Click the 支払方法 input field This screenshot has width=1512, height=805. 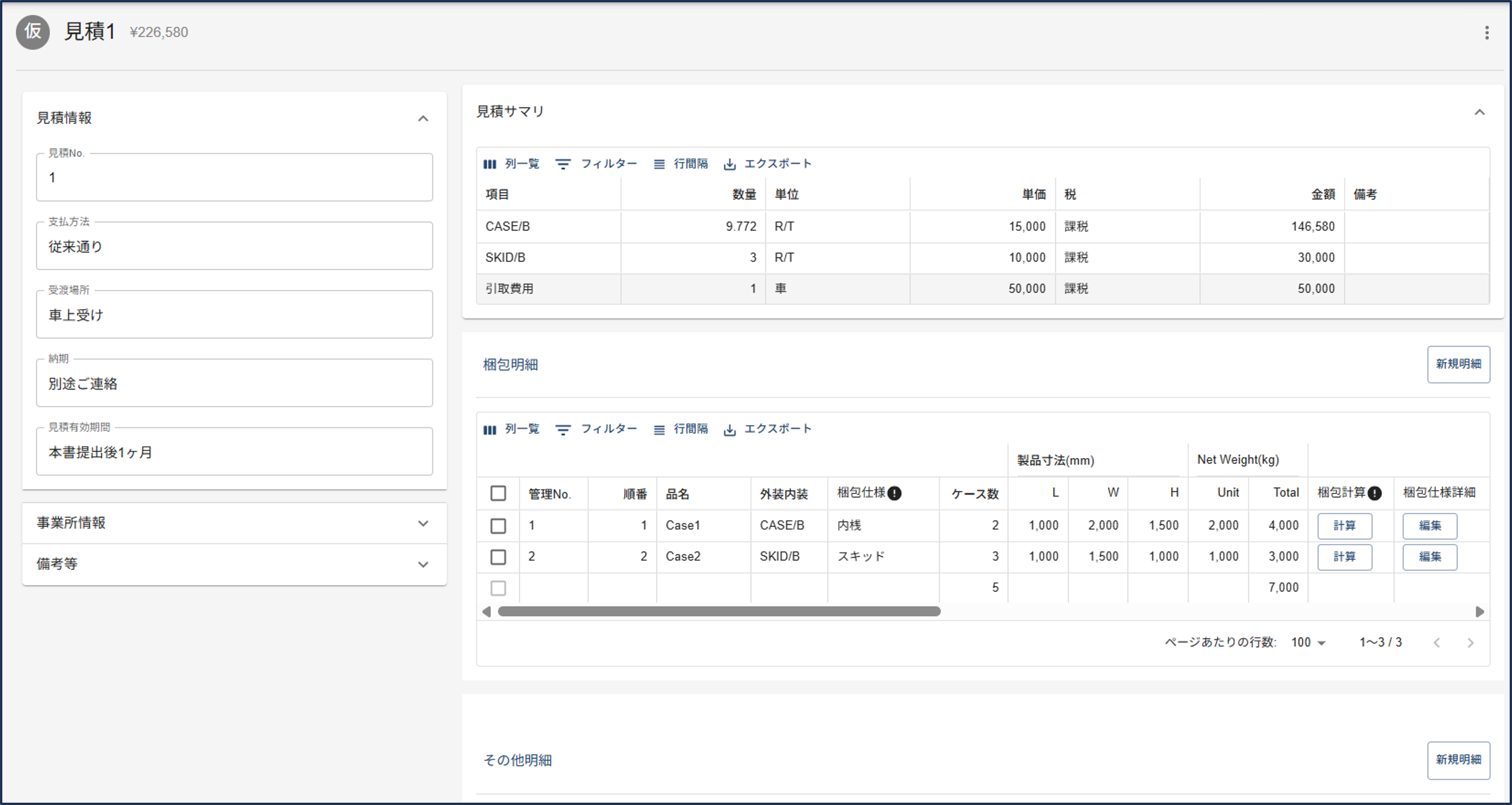tap(234, 246)
